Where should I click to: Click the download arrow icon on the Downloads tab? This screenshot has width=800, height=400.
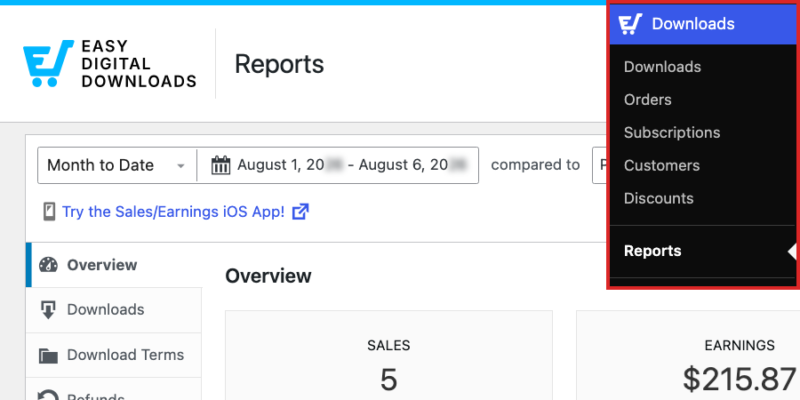point(48,310)
